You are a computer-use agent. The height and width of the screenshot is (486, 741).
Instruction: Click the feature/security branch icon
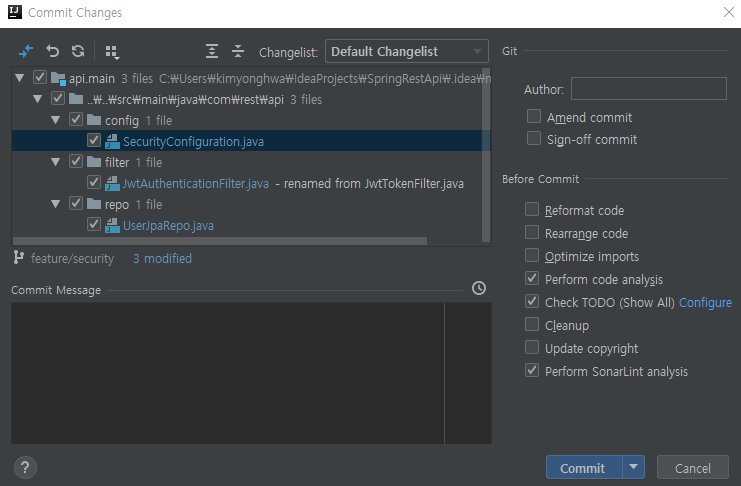point(18,258)
